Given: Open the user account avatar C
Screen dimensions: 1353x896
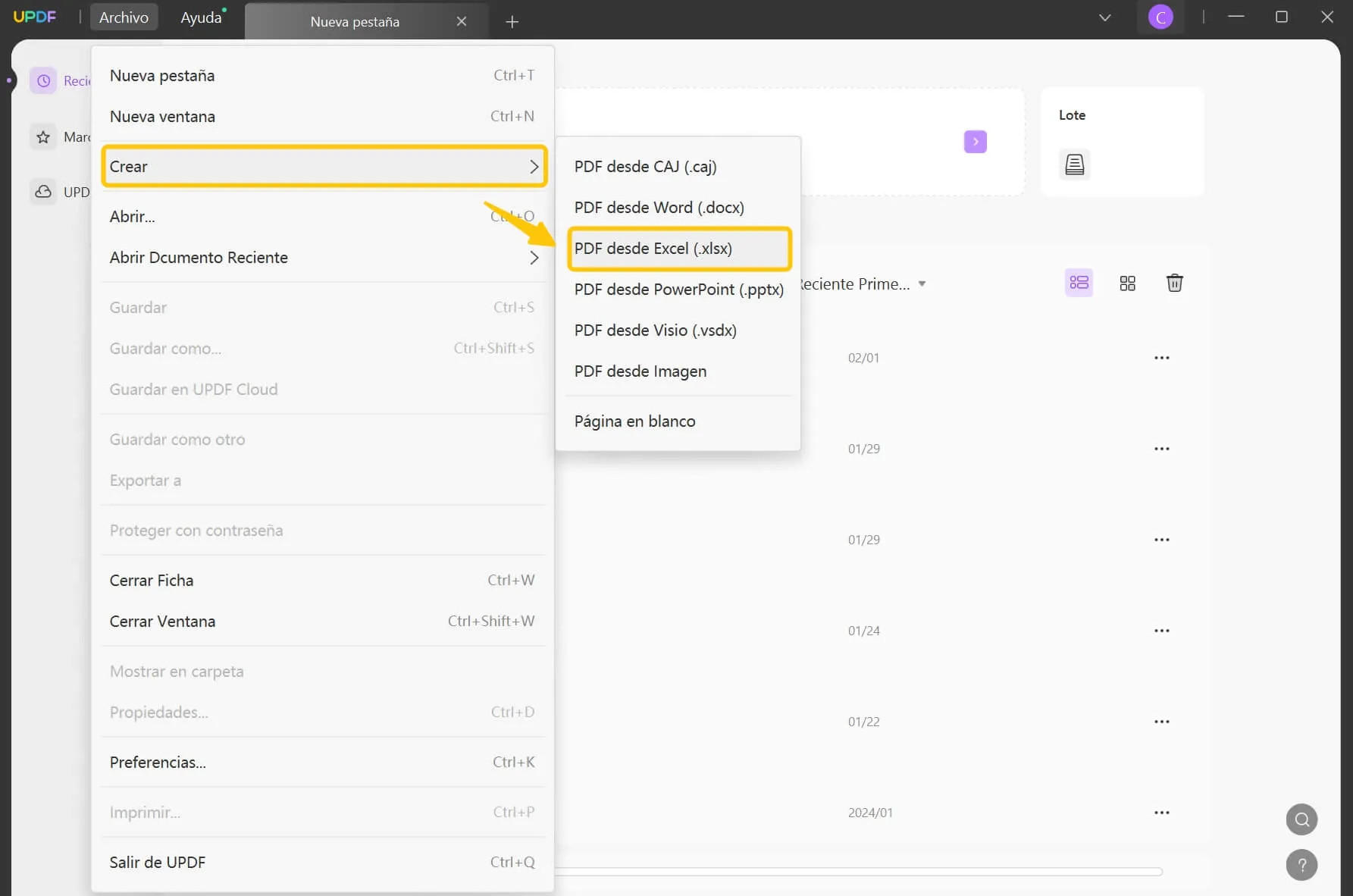Looking at the screenshot, I should (x=1160, y=17).
